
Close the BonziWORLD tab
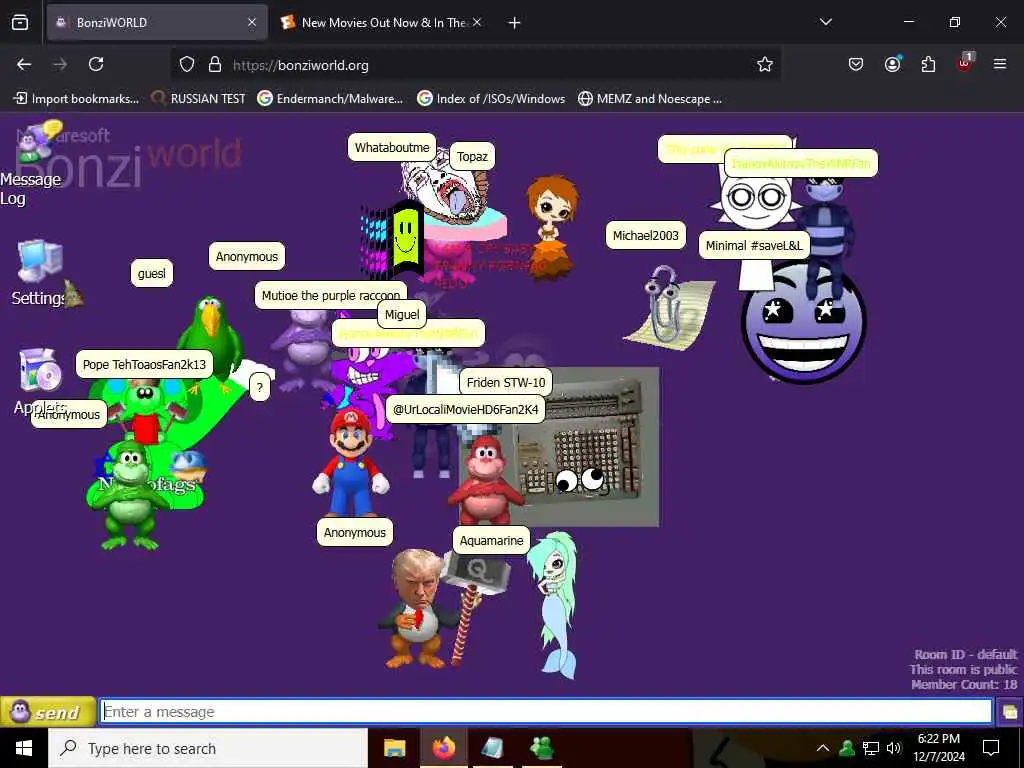click(252, 22)
